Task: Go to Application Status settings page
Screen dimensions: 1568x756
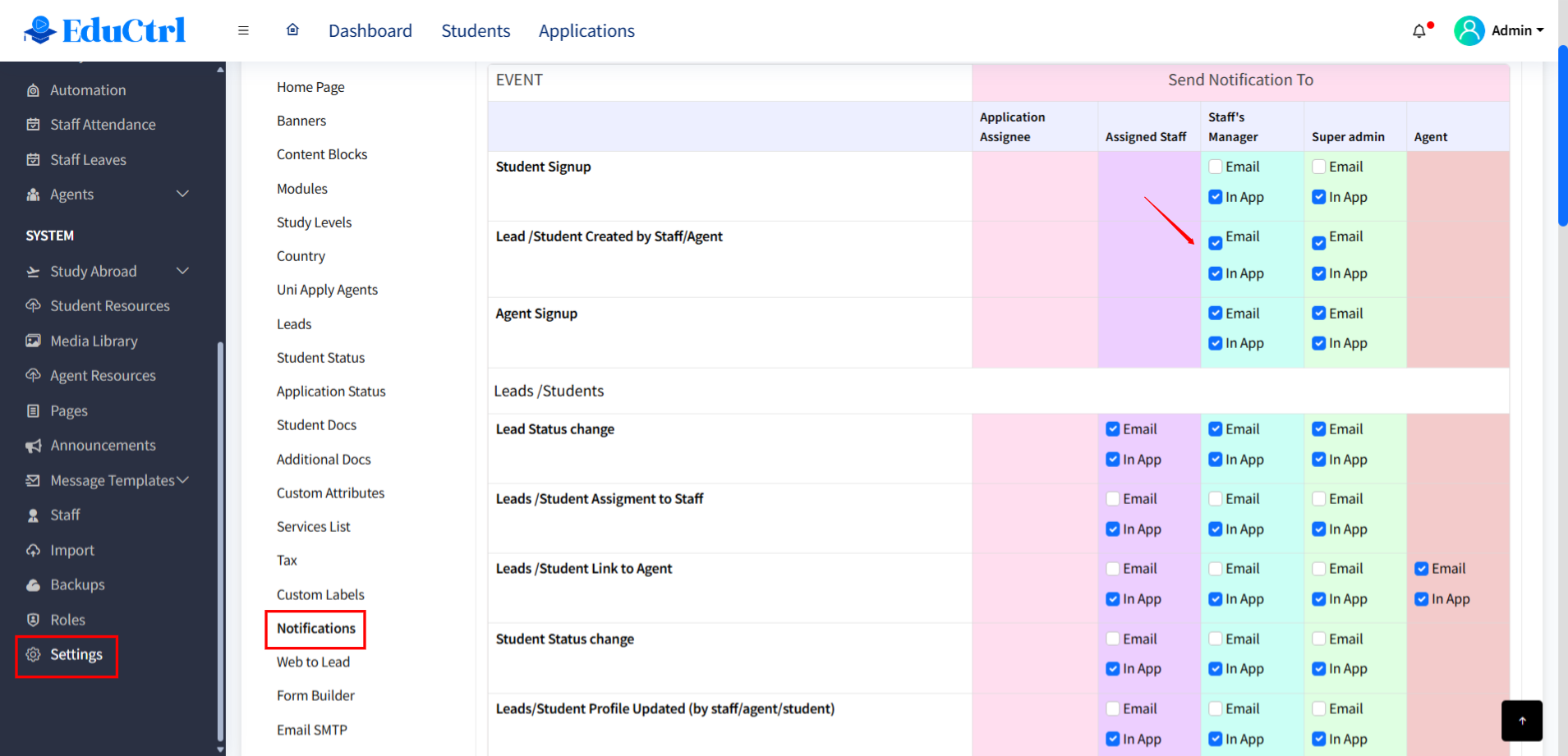Action: [331, 392]
